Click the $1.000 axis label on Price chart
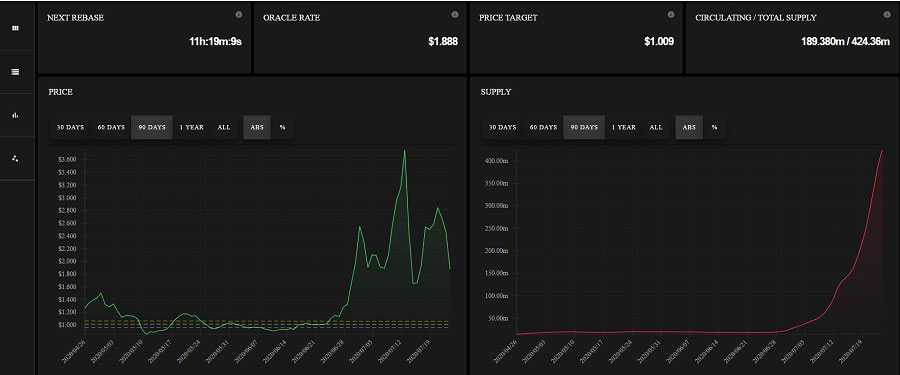Image resolution: width=900 pixels, height=375 pixels. [x=67, y=324]
